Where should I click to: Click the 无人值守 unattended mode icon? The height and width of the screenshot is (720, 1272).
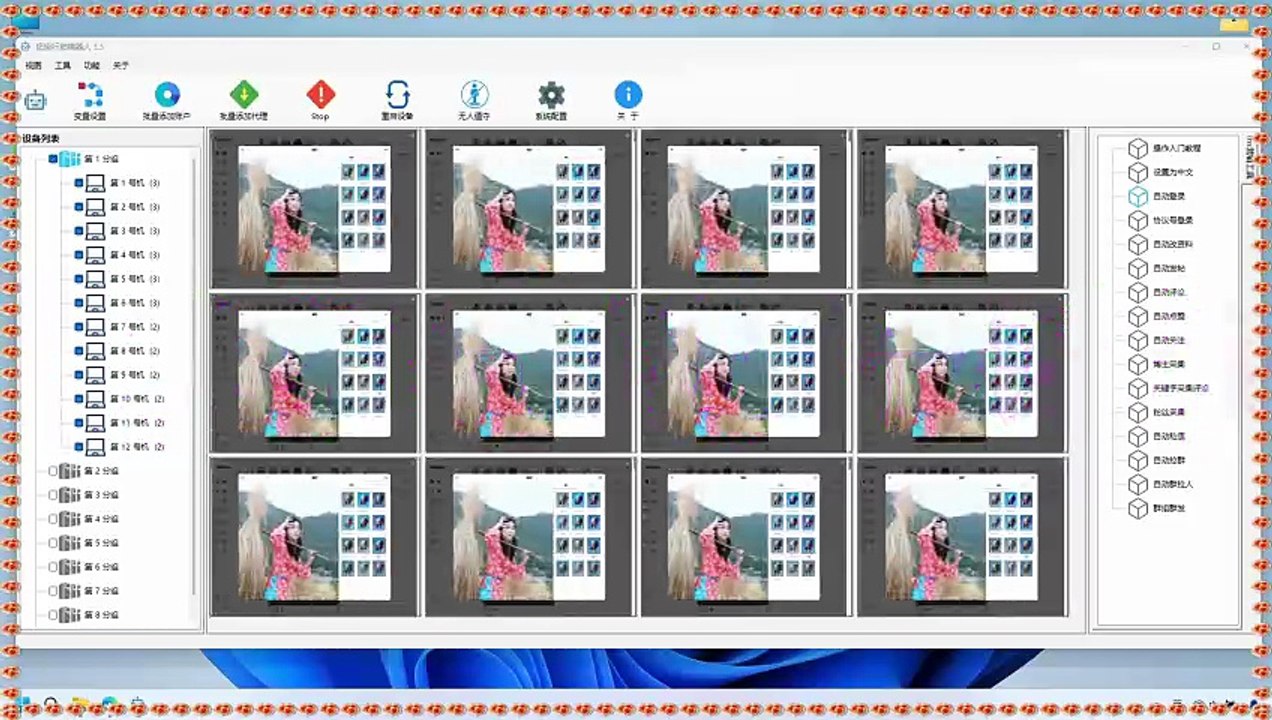tap(474, 95)
